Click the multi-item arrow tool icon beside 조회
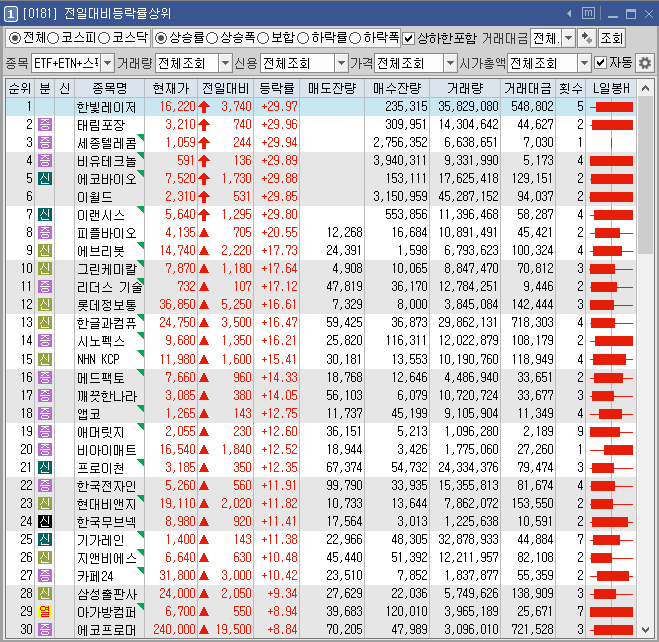This screenshot has width=659, height=642. click(x=586, y=38)
